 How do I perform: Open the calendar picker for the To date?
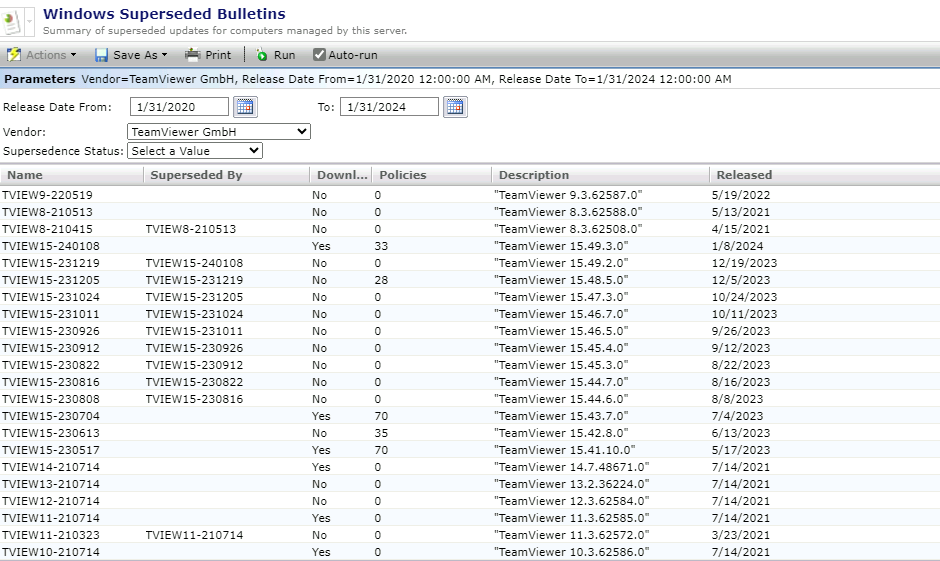(x=455, y=107)
